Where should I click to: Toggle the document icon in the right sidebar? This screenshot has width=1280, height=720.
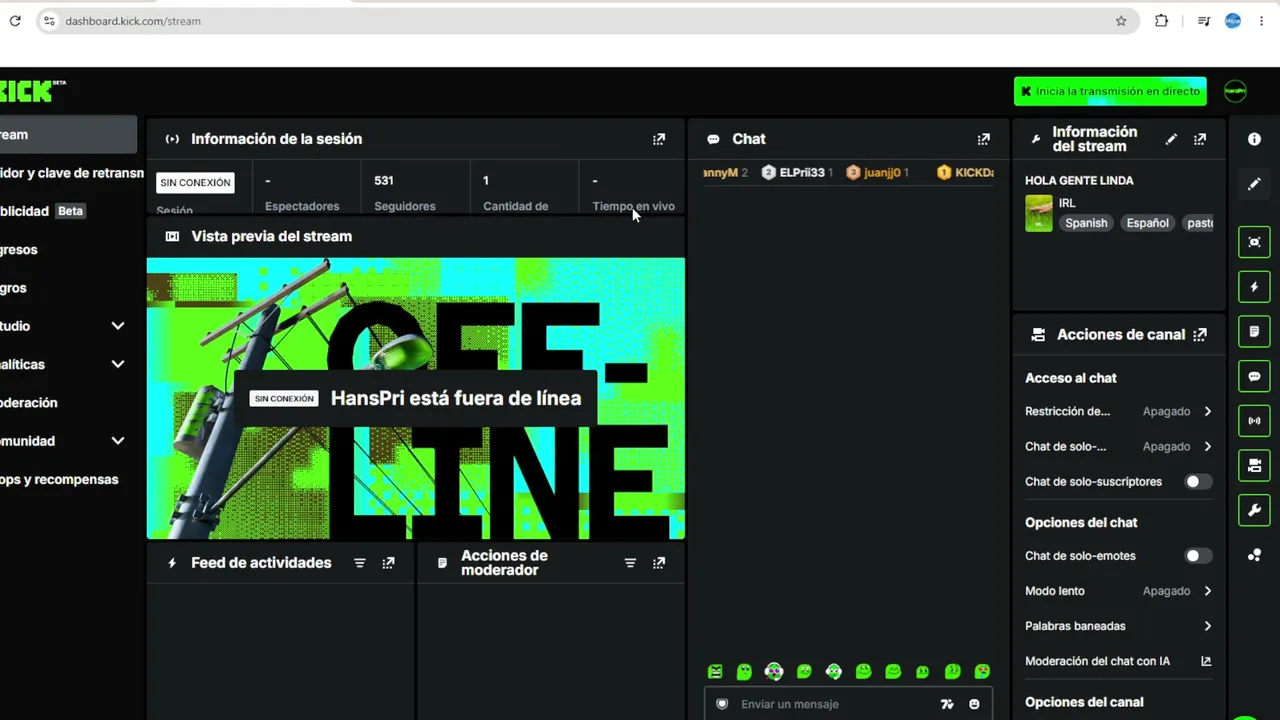tap(1254, 331)
